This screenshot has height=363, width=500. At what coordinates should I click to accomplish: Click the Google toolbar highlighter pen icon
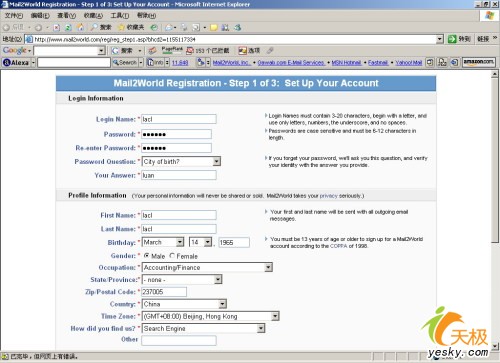[x=270, y=51]
